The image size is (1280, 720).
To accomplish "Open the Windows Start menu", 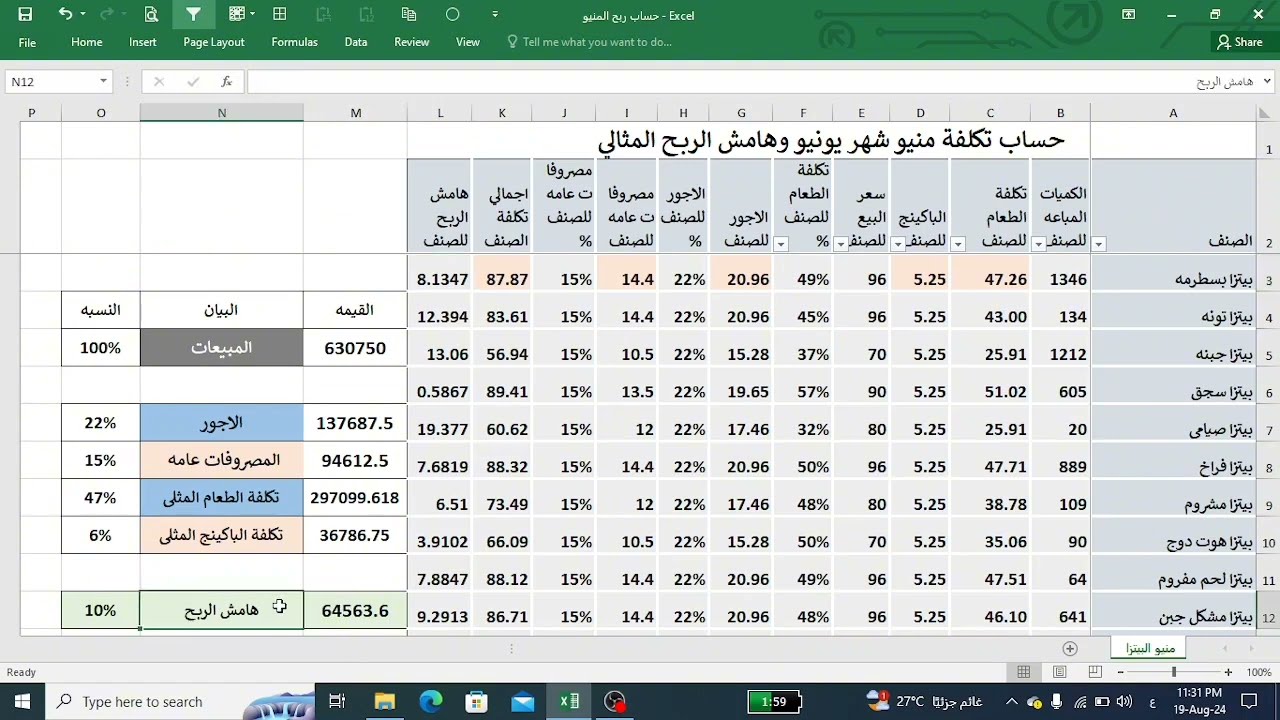I will [23, 702].
